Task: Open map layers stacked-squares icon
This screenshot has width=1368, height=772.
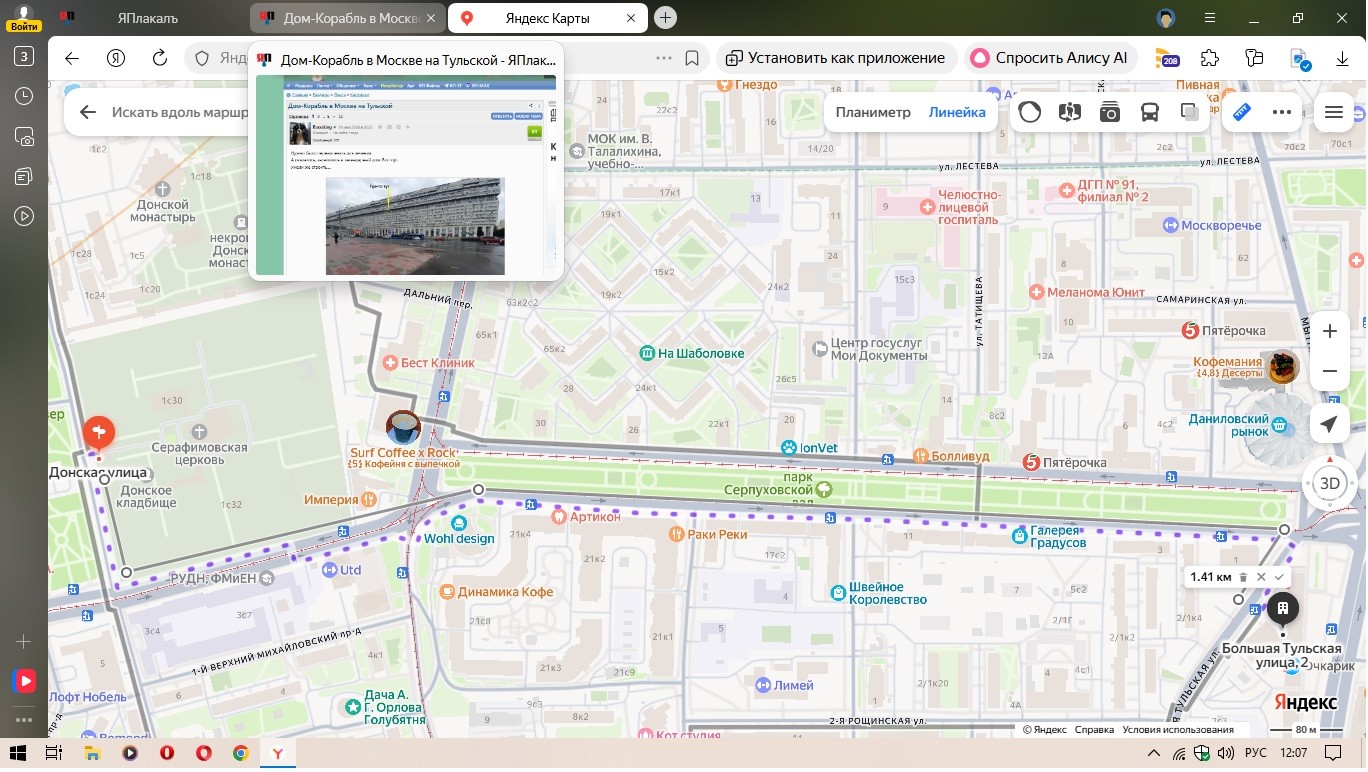Action: 1189,112
